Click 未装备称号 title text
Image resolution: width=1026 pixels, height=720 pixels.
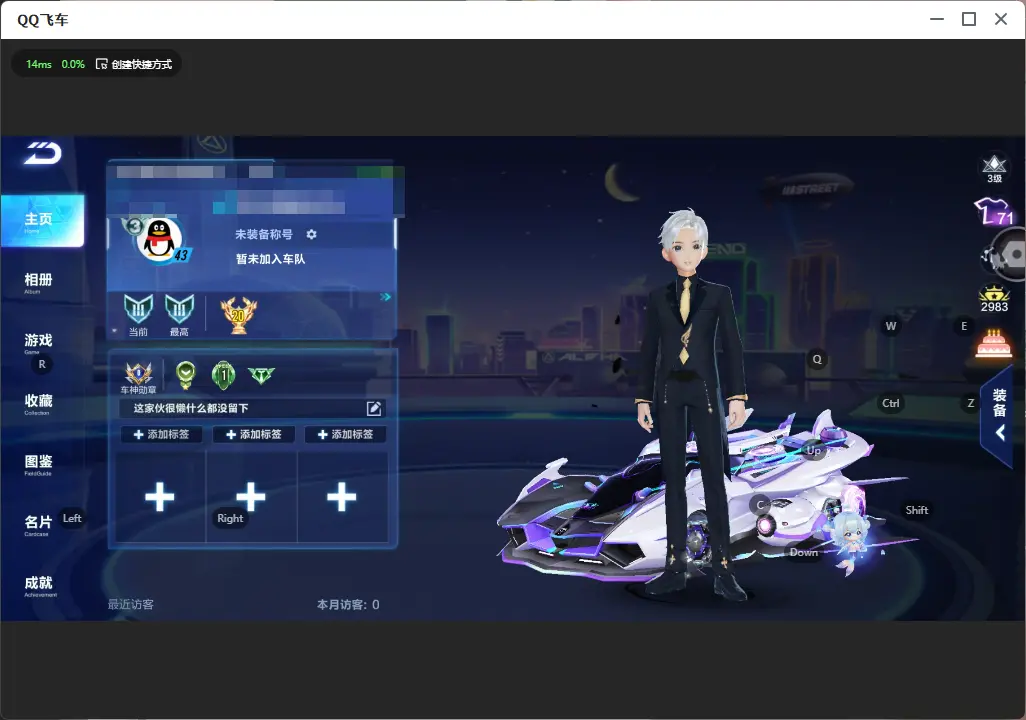tap(264, 234)
